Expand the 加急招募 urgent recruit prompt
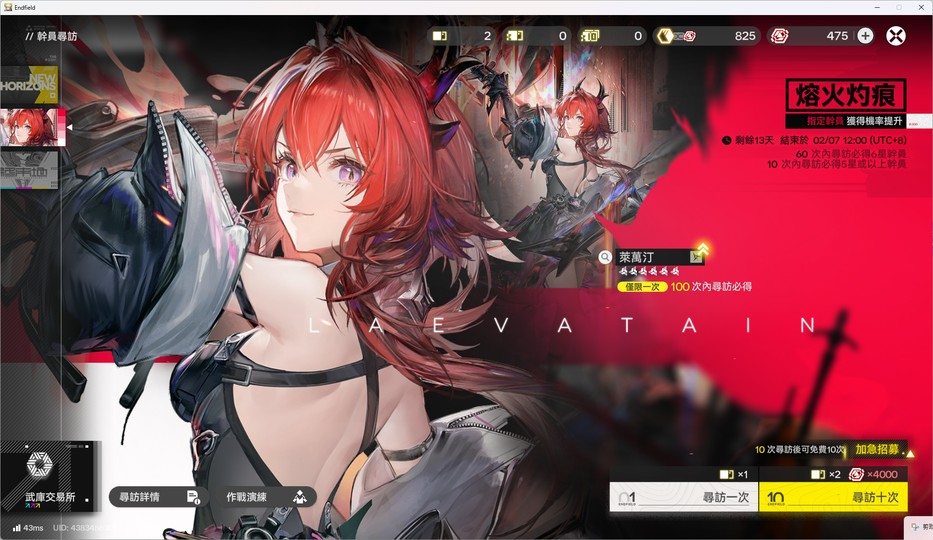 pyautogui.click(x=881, y=450)
